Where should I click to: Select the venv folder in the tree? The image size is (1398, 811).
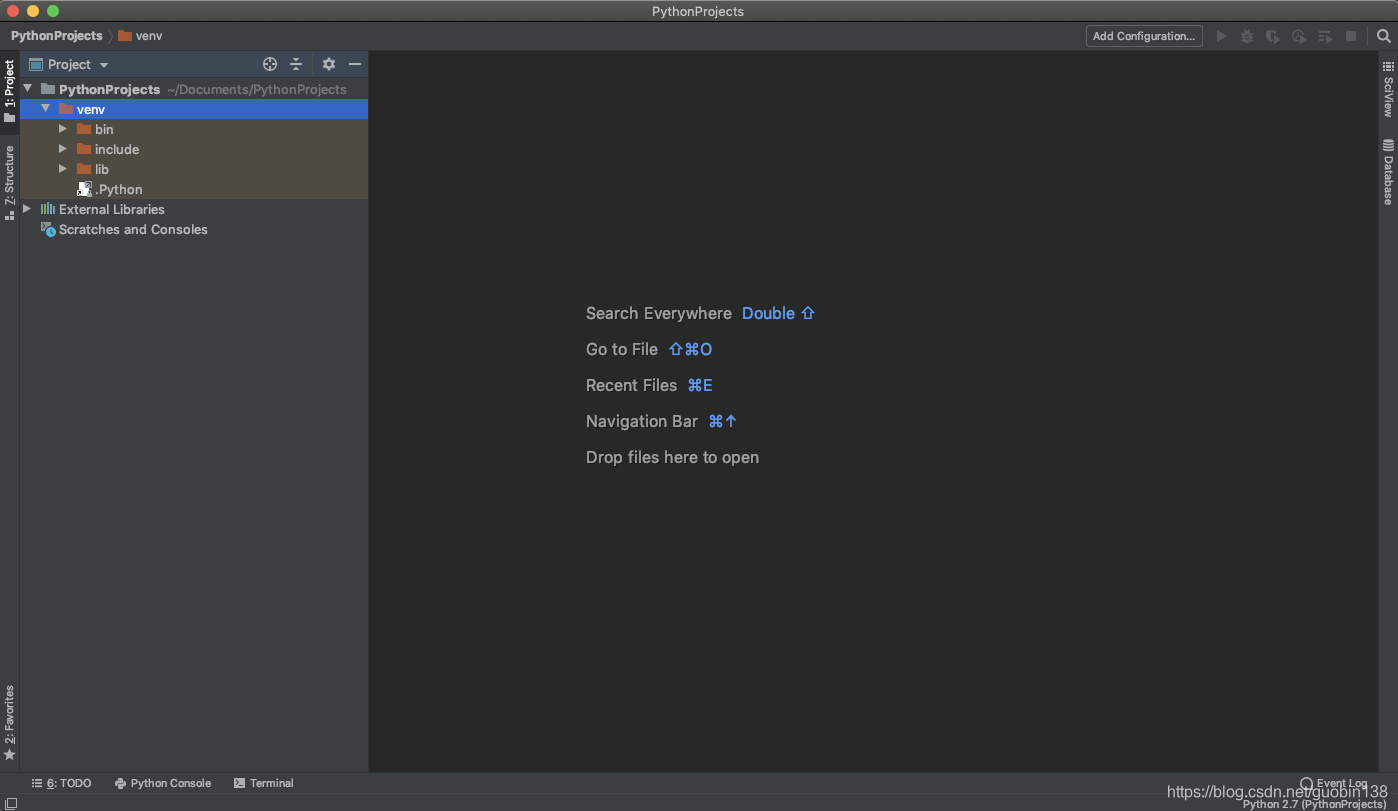tap(194, 109)
